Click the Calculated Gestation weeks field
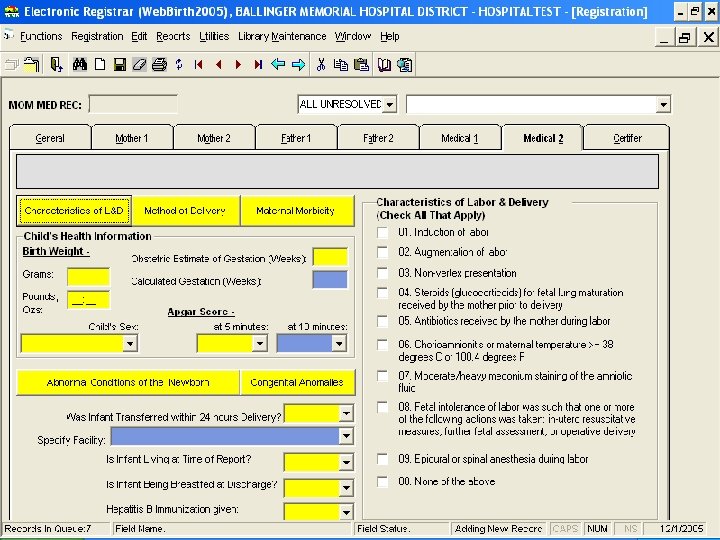The width and height of the screenshot is (720, 540). point(330,280)
